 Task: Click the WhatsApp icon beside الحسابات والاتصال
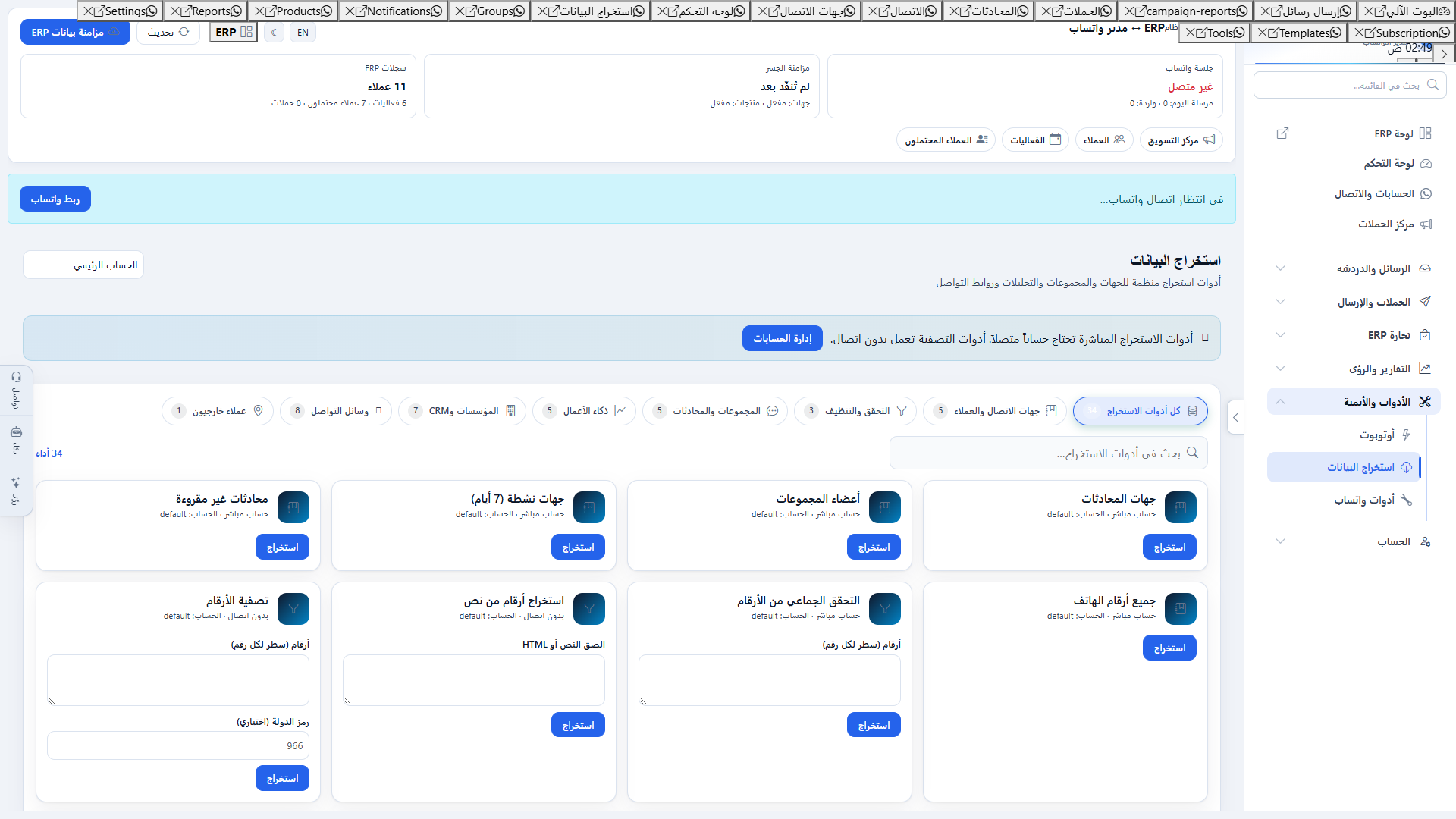[x=1426, y=194]
